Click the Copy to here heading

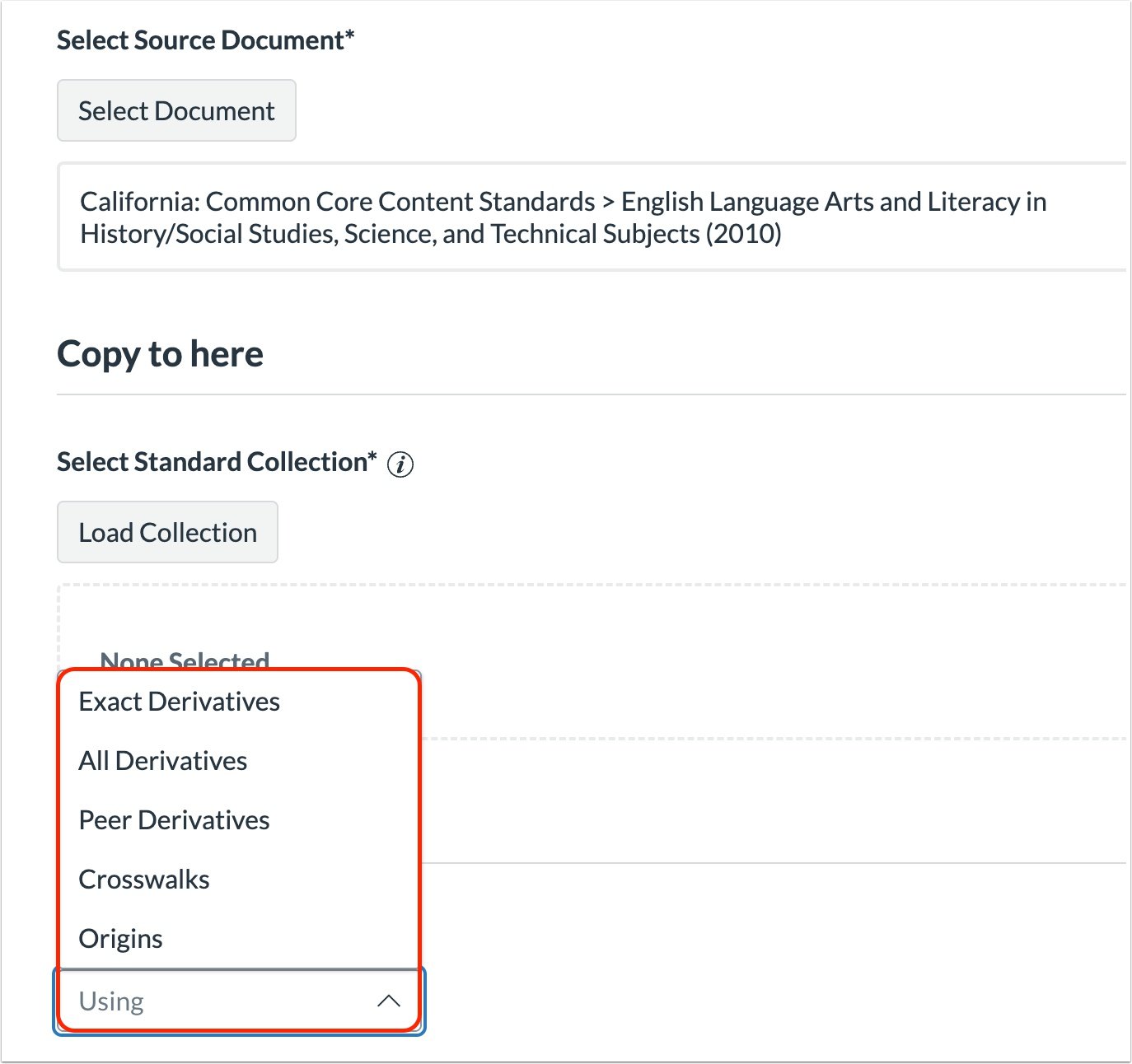(160, 353)
